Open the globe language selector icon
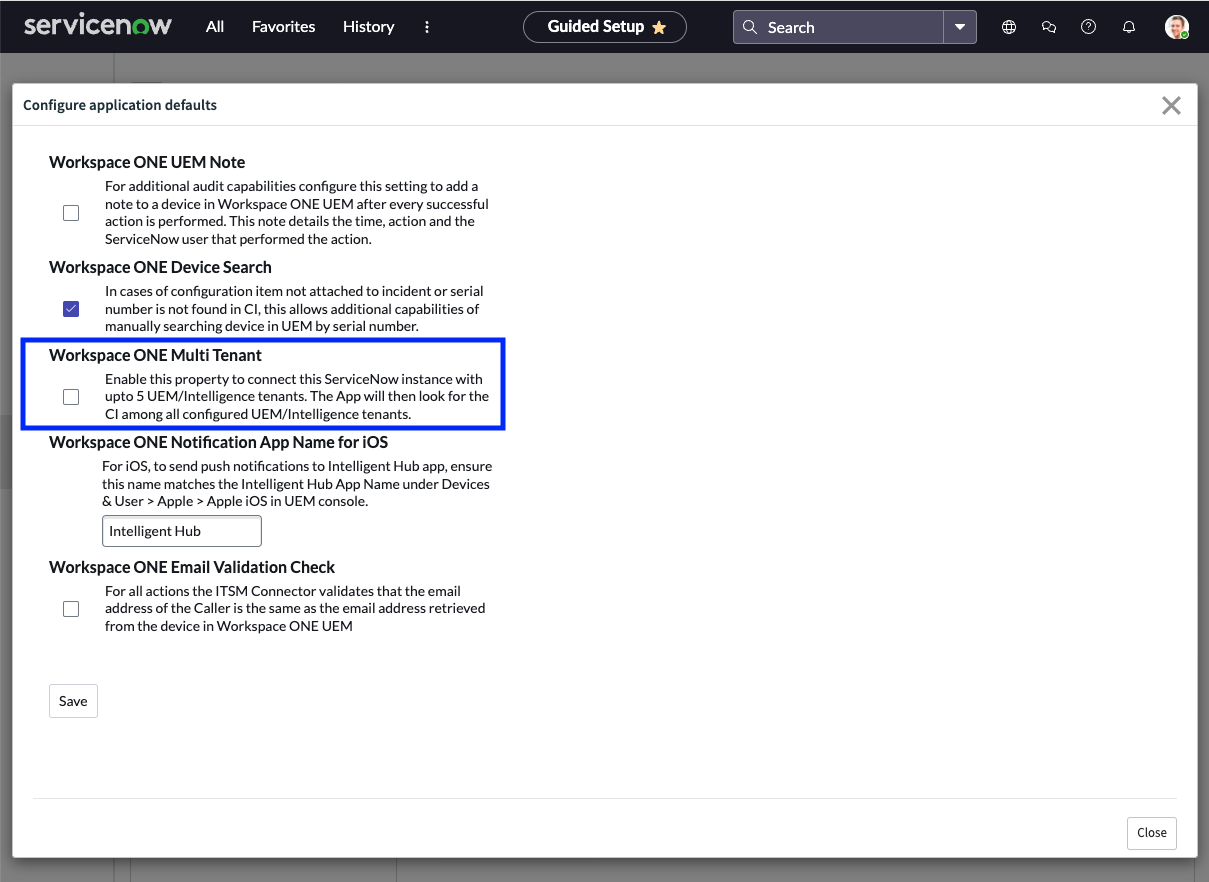Image resolution: width=1209 pixels, height=882 pixels. (x=1008, y=27)
